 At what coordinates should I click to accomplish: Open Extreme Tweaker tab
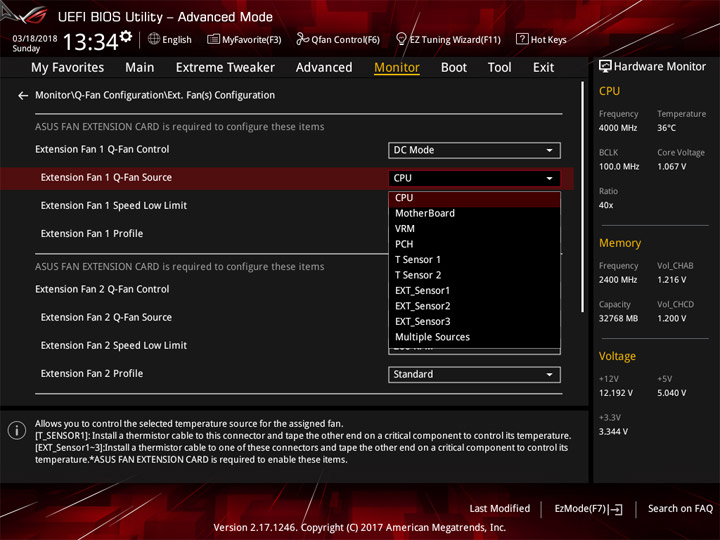[x=225, y=68]
